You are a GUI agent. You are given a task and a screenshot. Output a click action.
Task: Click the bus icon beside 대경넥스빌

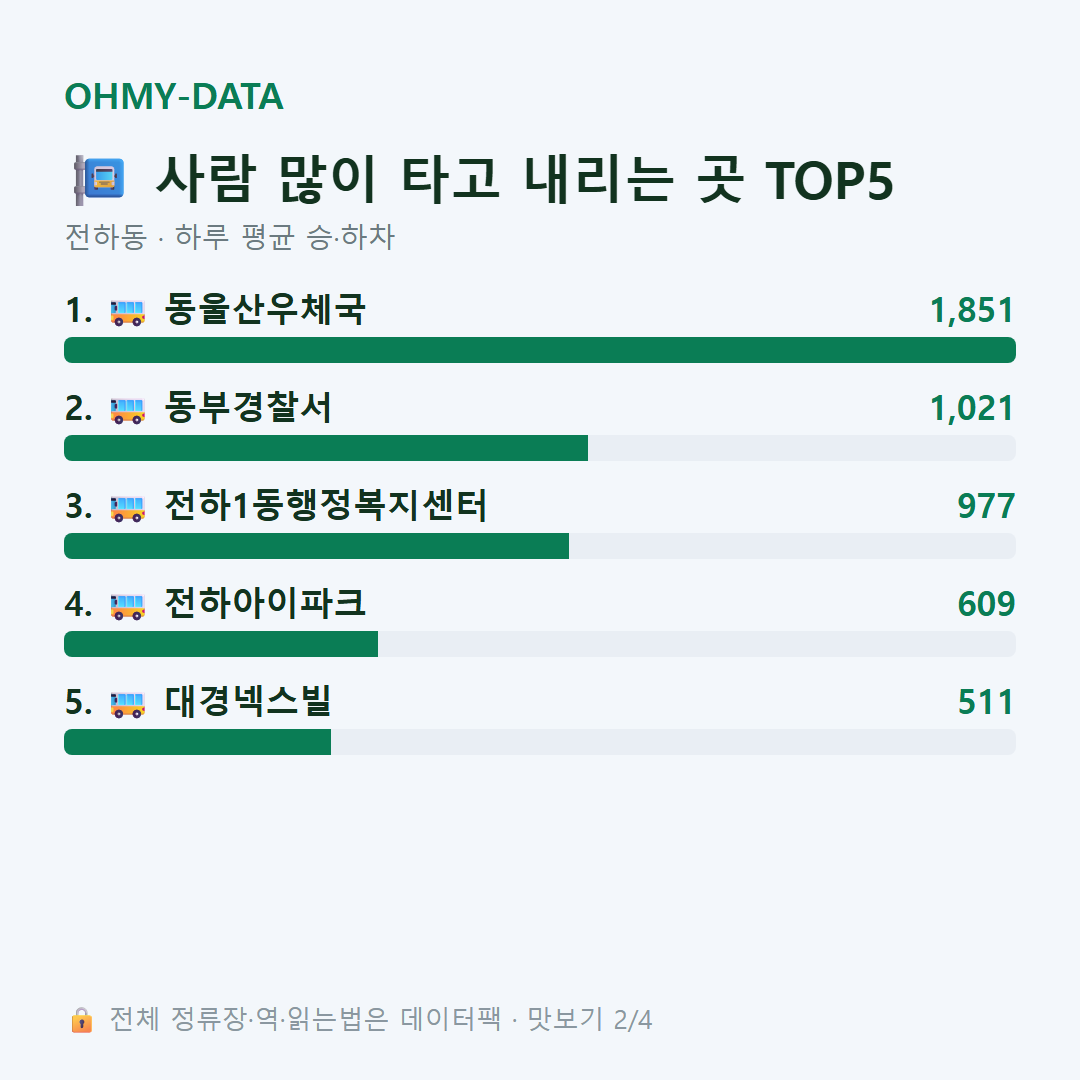[x=127, y=704]
